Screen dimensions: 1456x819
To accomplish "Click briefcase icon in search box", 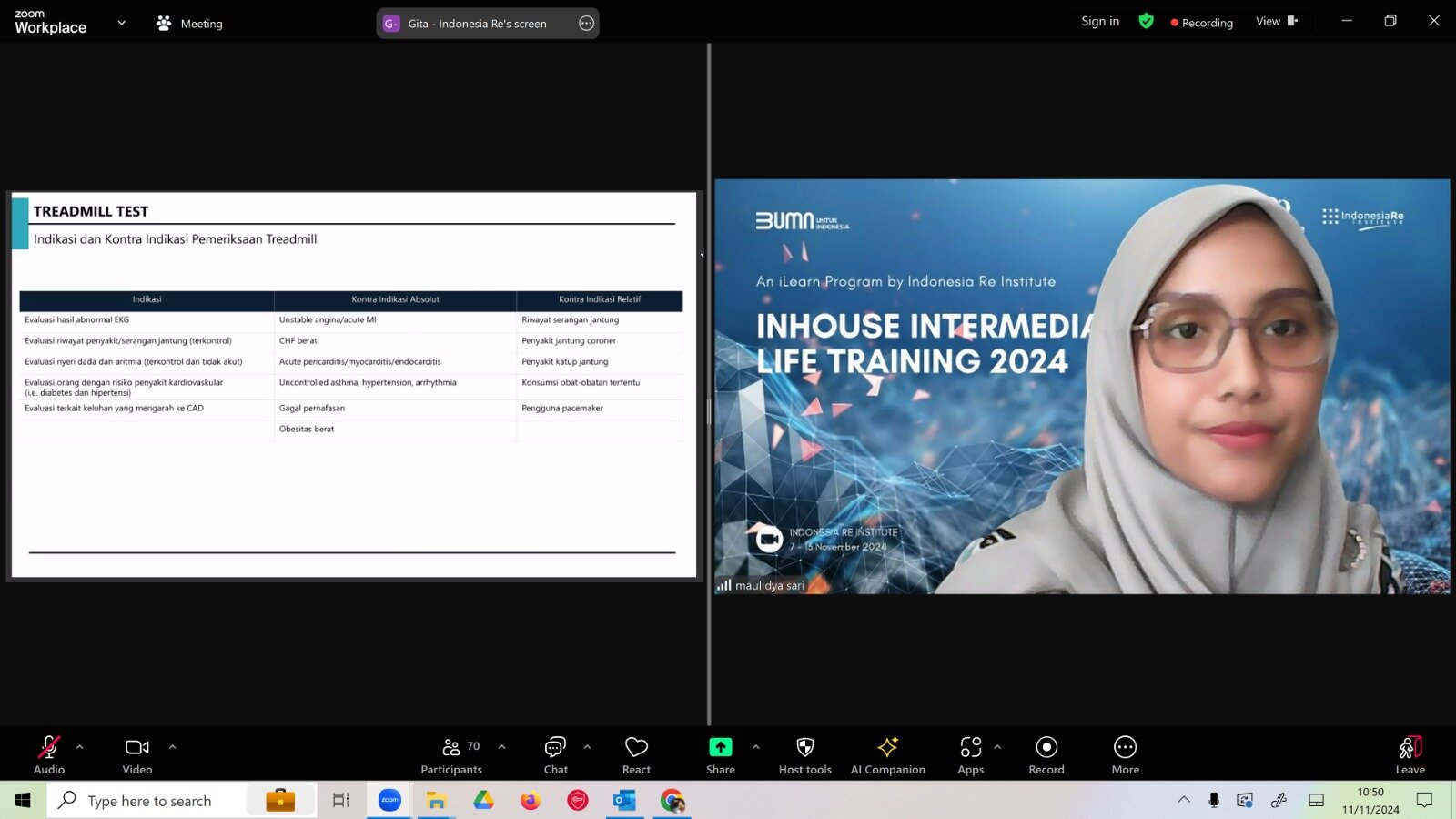I will (280, 801).
